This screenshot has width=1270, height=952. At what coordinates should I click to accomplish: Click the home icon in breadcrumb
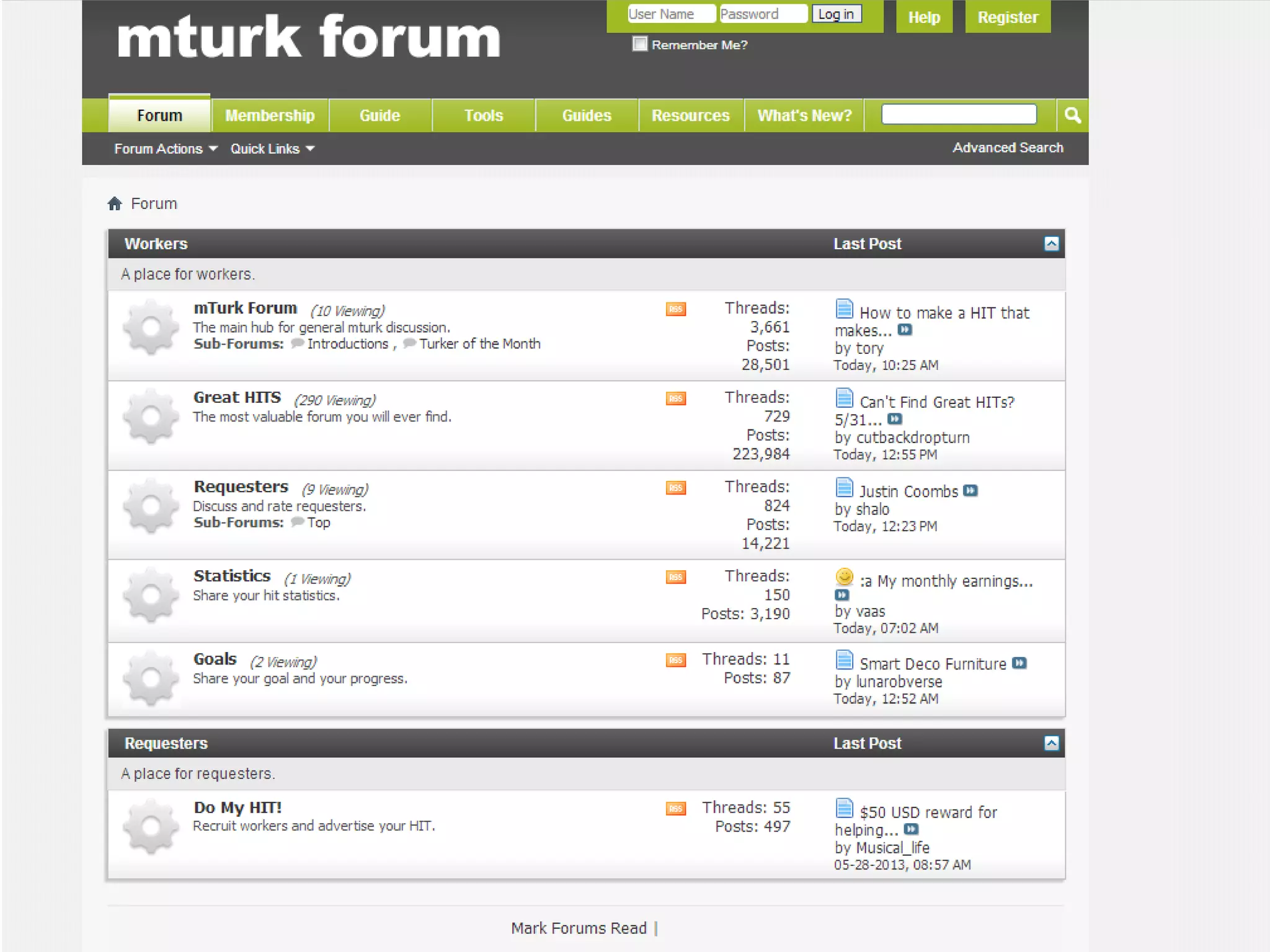coord(115,204)
